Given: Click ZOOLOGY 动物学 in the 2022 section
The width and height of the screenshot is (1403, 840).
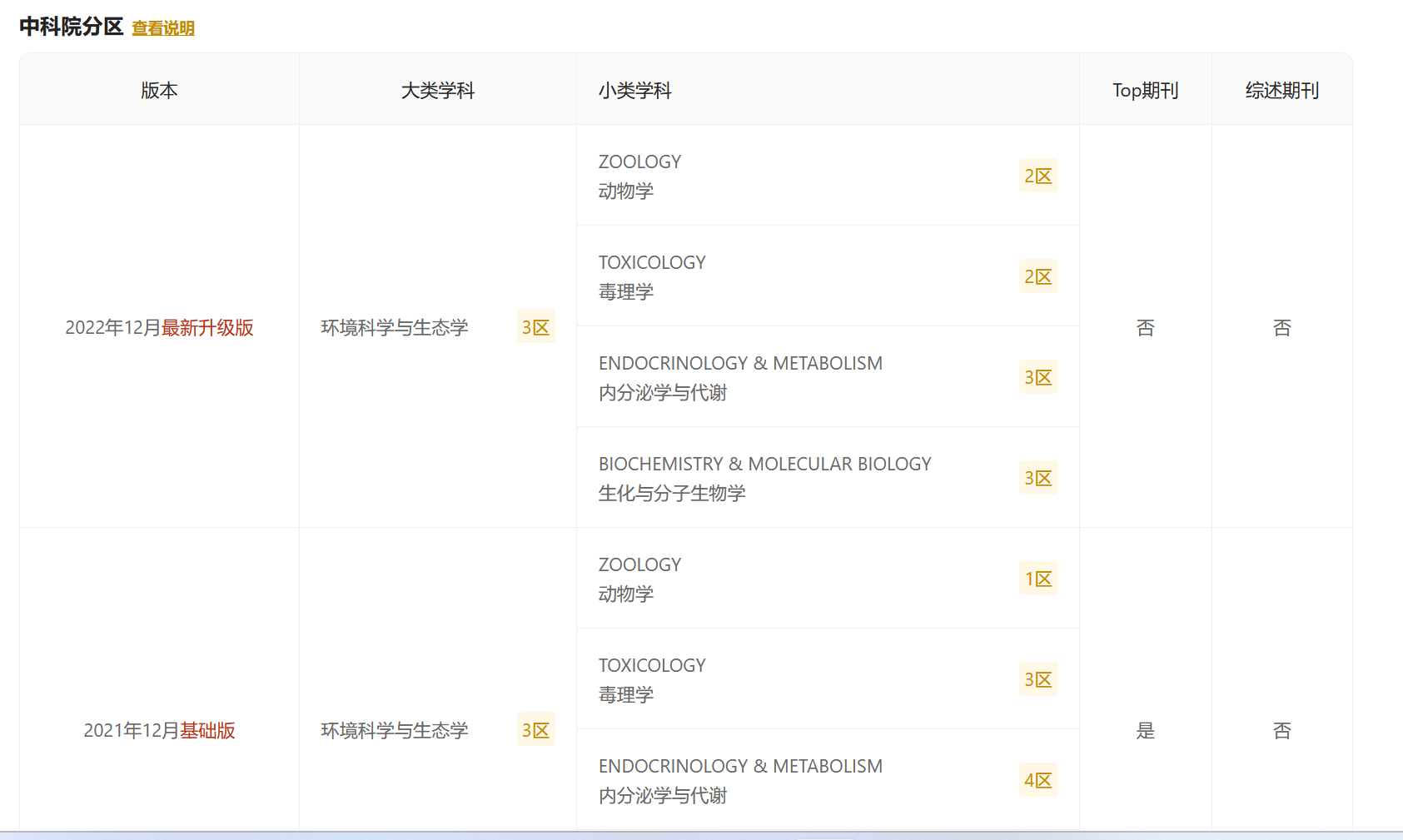Looking at the screenshot, I should point(640,176).
